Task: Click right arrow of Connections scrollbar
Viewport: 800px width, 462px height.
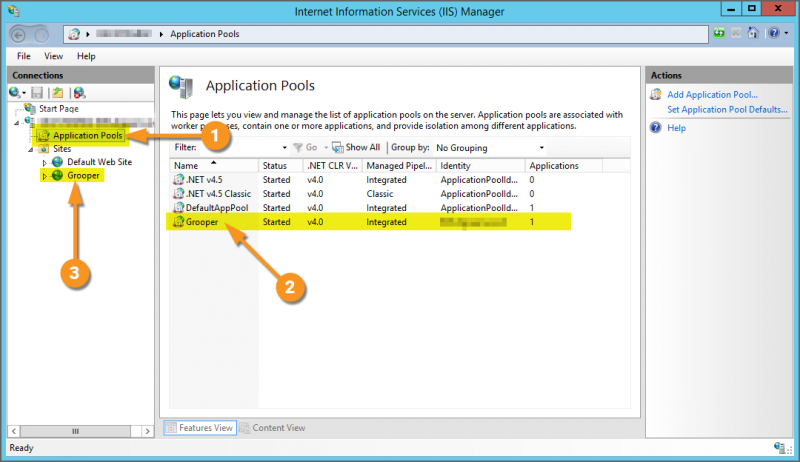Action: [x=147, y=431]
